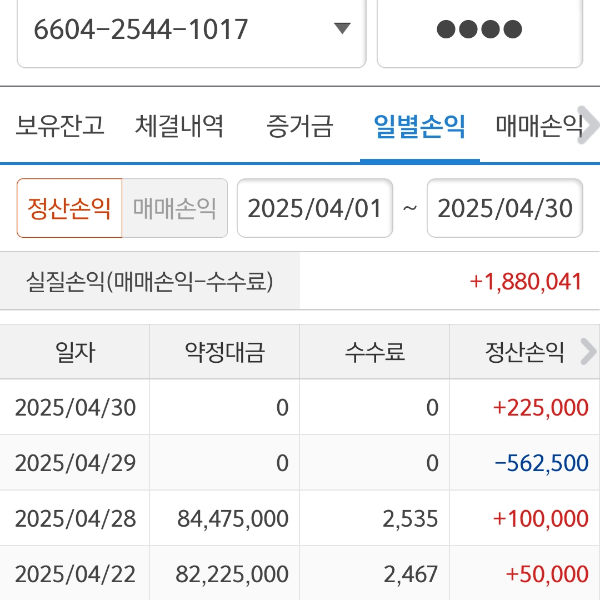The width and height of the screenshot is (600, 600).
Task: Click the 수수료 column header
Action: tap(374, 352)
